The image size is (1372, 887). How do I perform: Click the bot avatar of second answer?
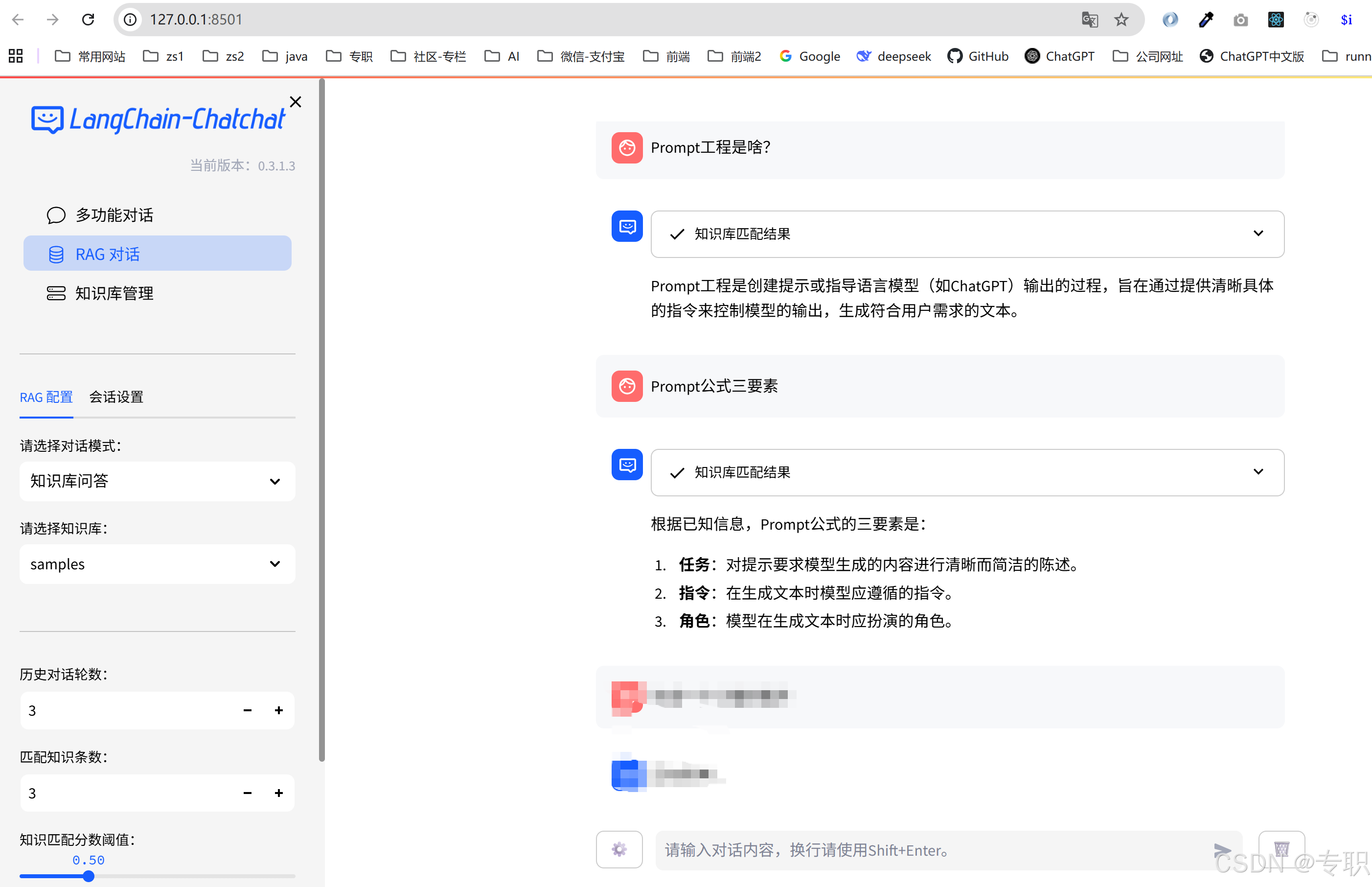tap(627, 464)
